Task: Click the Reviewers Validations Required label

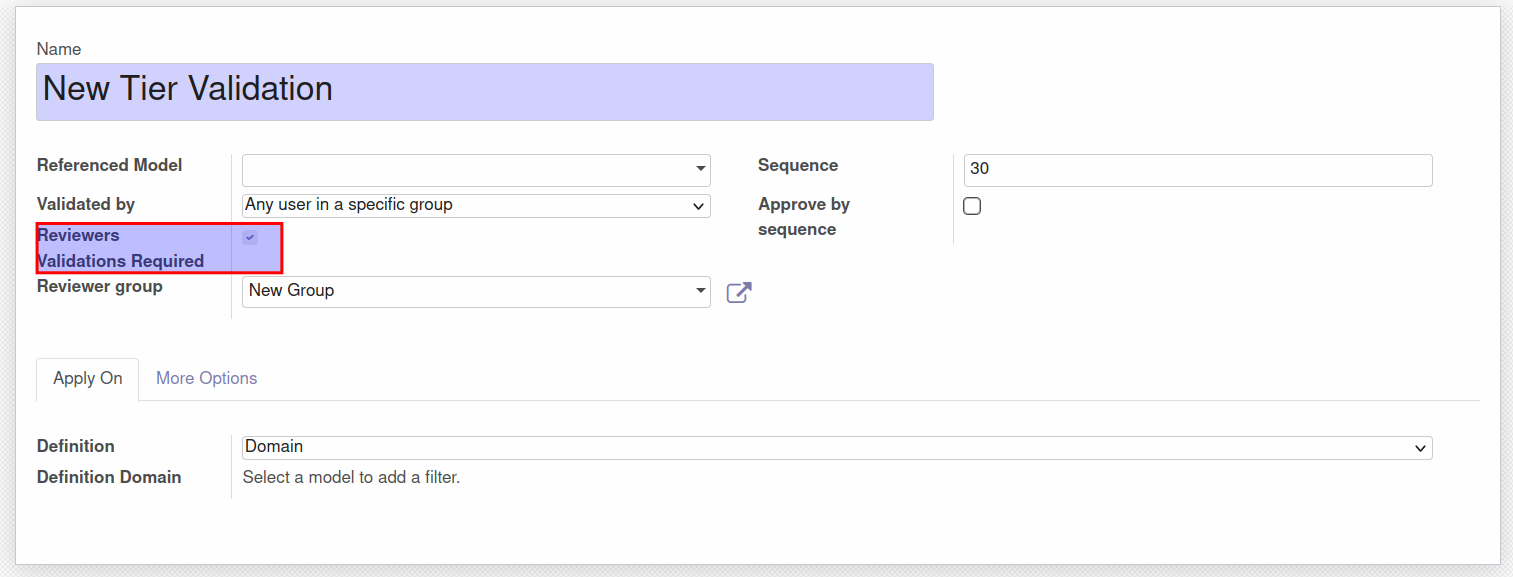Action: click(120, 248)
